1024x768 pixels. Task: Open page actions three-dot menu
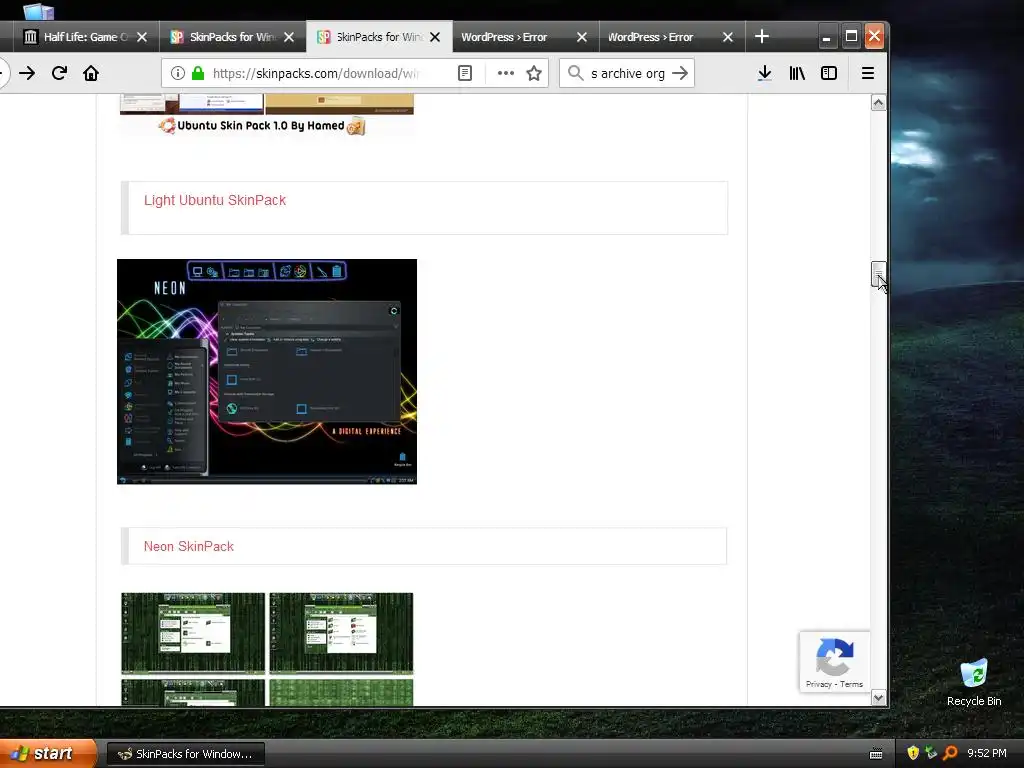click(505, 73)
